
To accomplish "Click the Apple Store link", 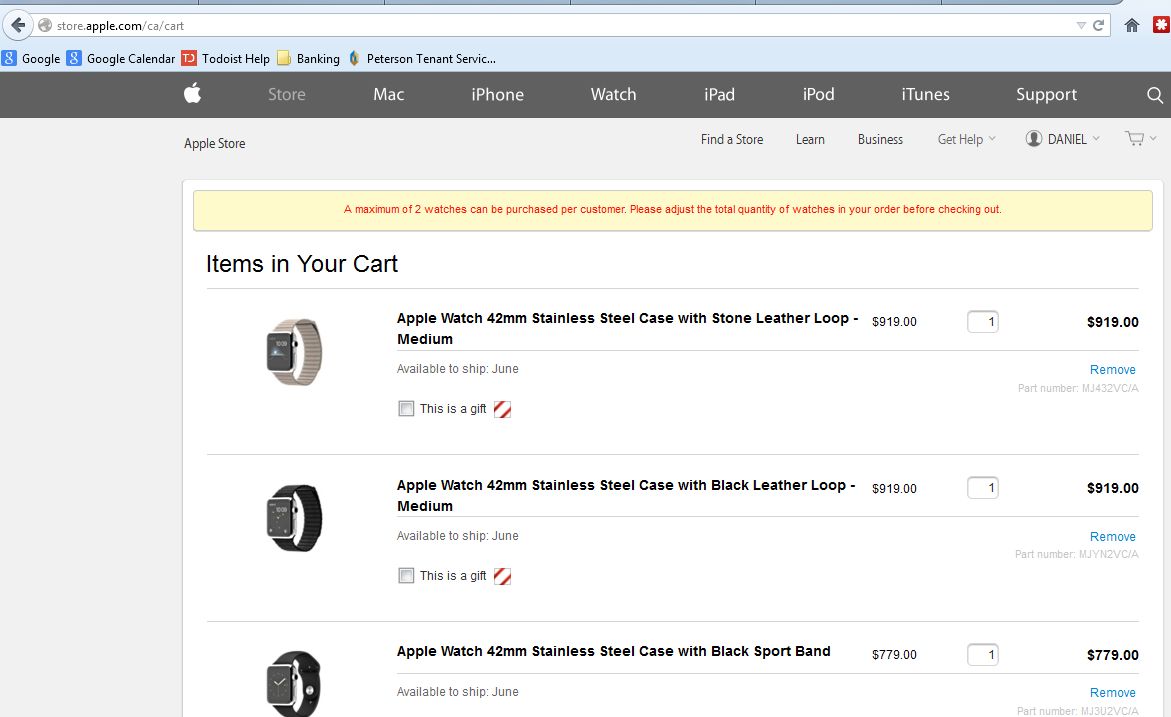I will click(x=214, y=143).
